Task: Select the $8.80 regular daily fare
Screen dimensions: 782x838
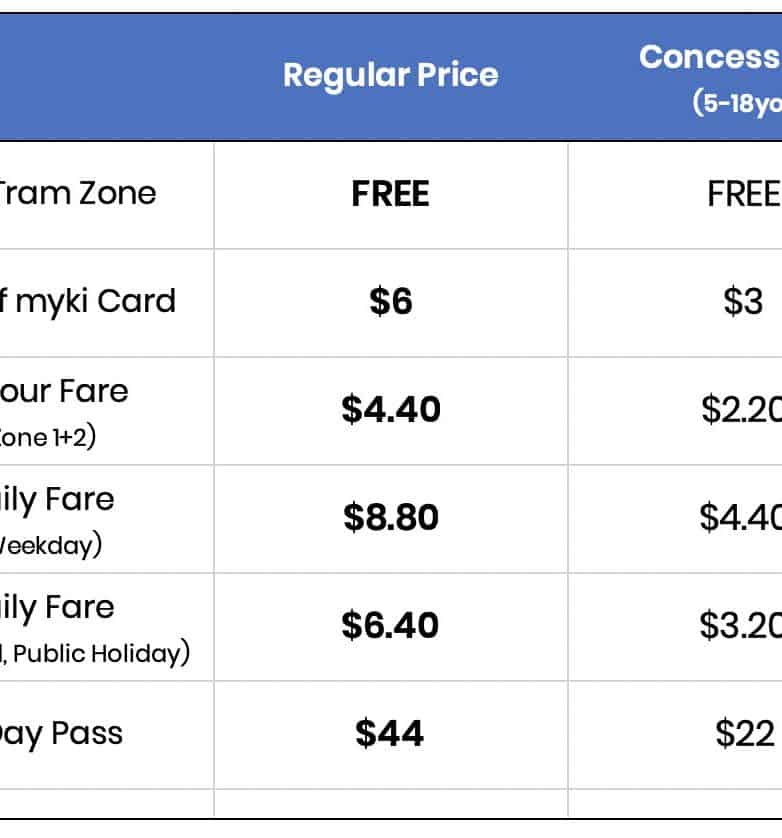Action: click(390, 518)
